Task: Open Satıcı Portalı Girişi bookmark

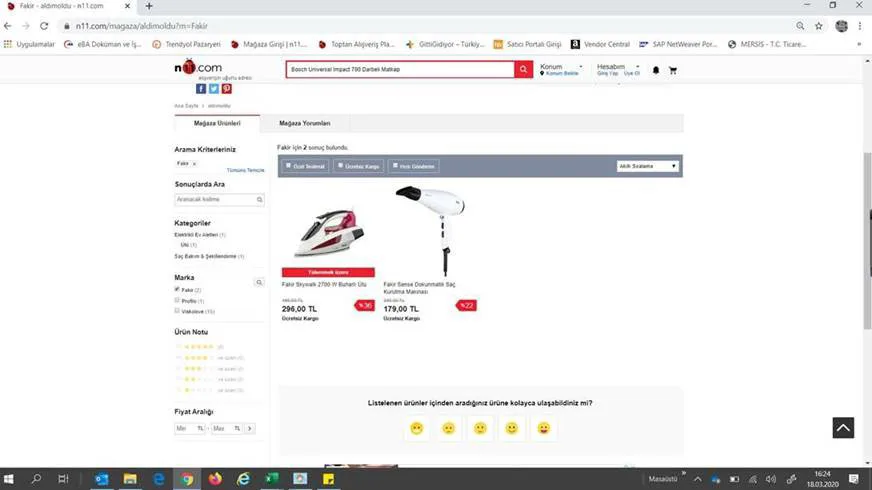Action: [x=528, y=44]
